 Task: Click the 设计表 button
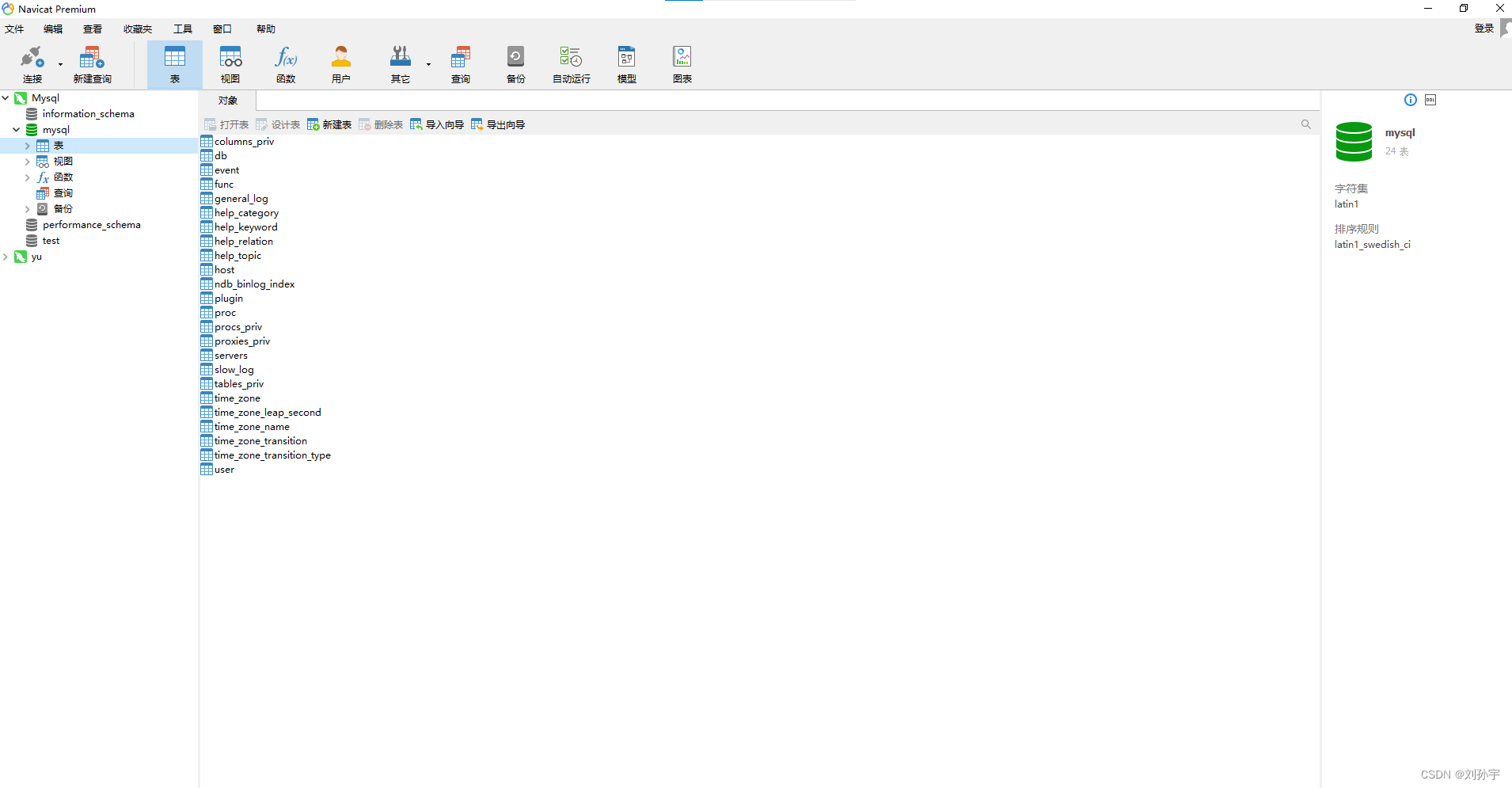[278, 124]
